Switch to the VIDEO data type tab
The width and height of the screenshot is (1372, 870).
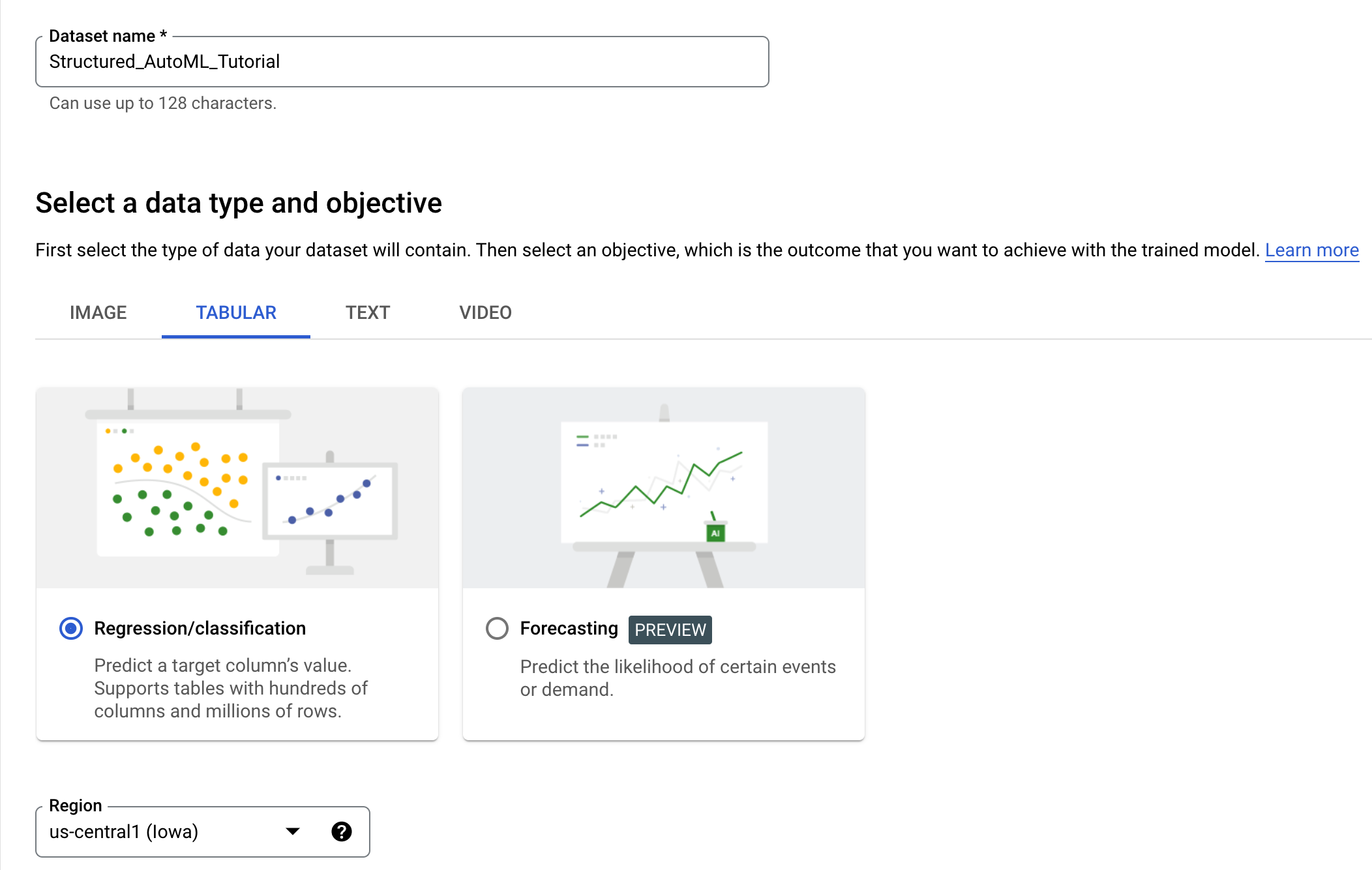(x=485, y=312)
